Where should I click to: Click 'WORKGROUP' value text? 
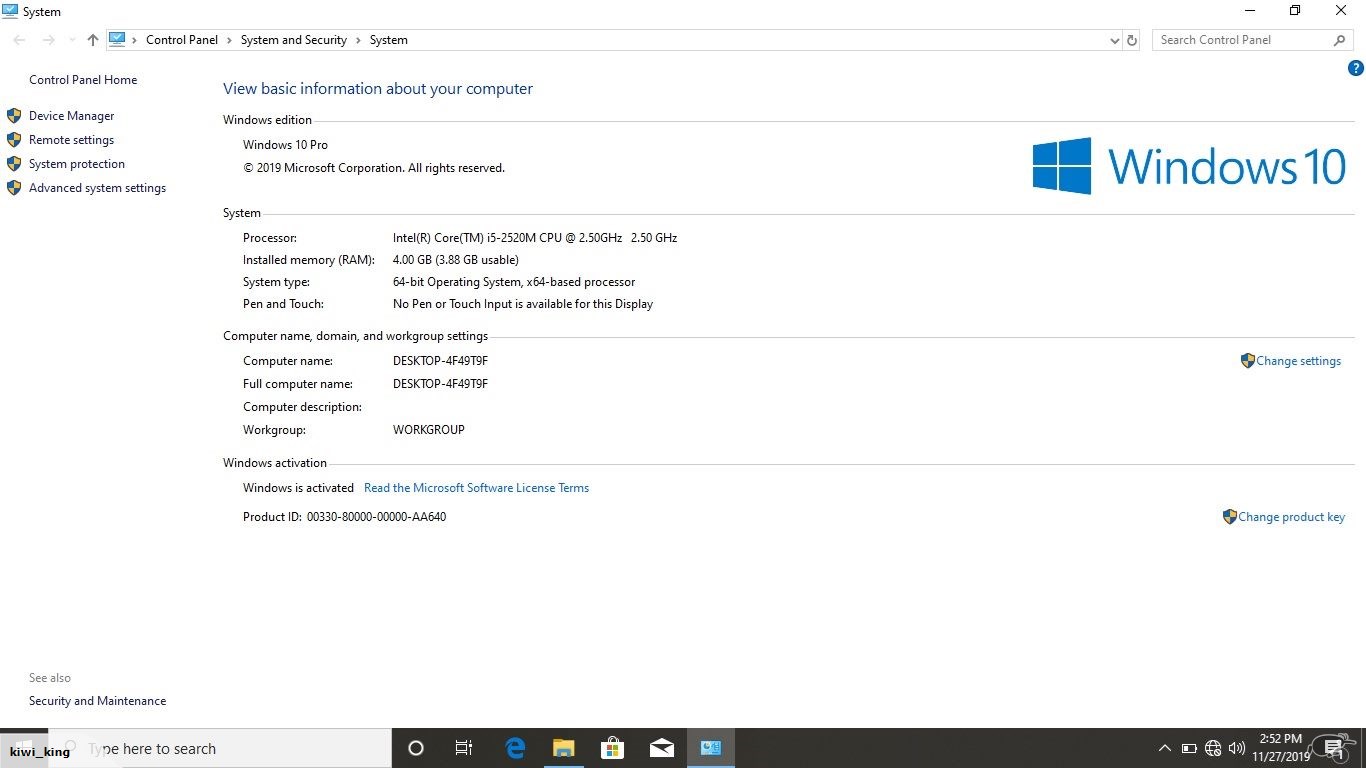pos(429,430)
